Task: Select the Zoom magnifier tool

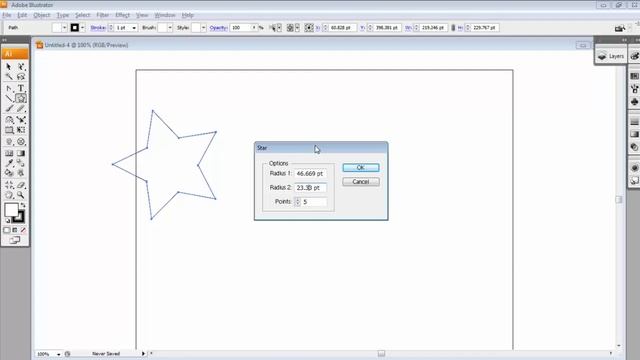Action: coord(21,195)
